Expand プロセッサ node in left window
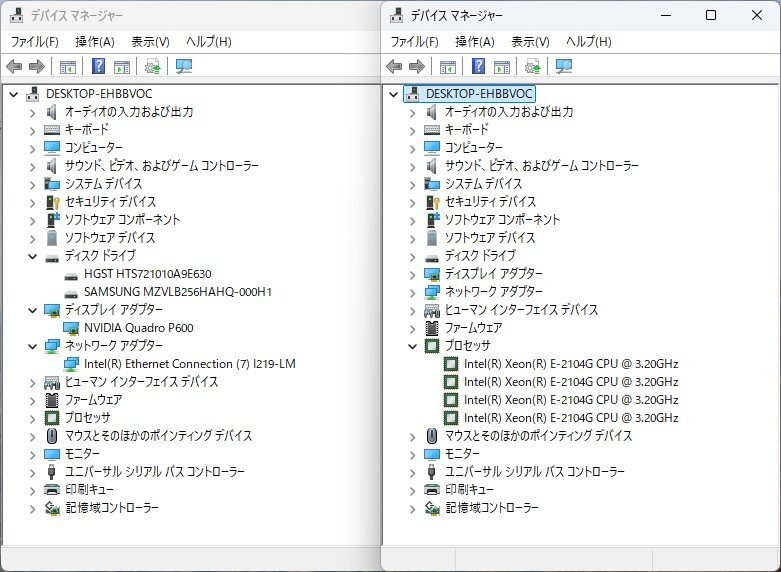This screenshot has width=781, height=572. (x=33, y=419)
